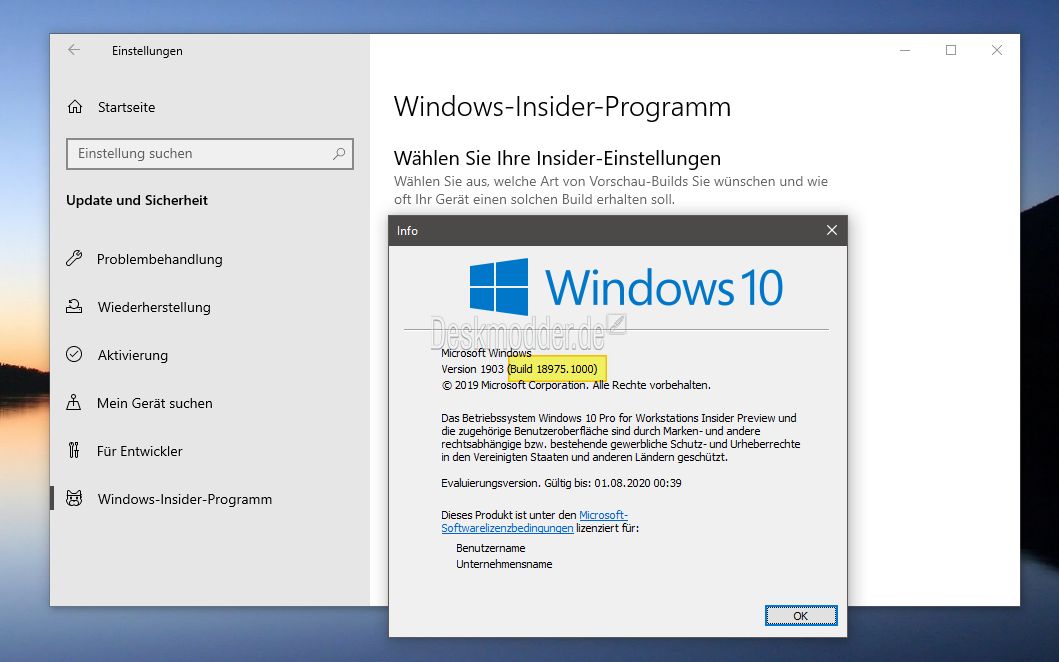Viewport: 1059px width, 662px height.
Task: Minimize the Einstellungen window
Action: 905,50
